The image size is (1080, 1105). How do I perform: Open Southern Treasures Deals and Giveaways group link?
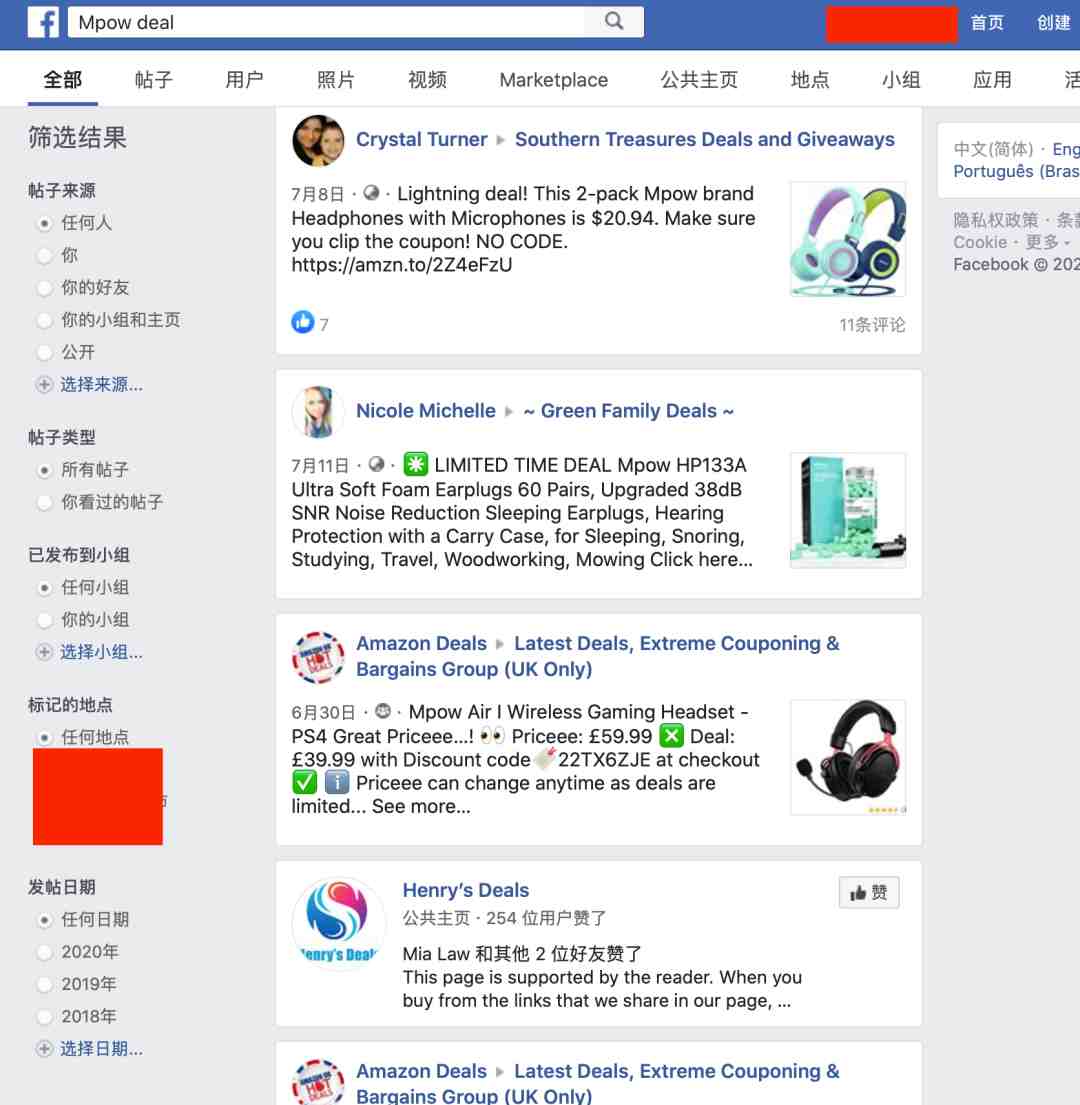click(x=705, y=140)
